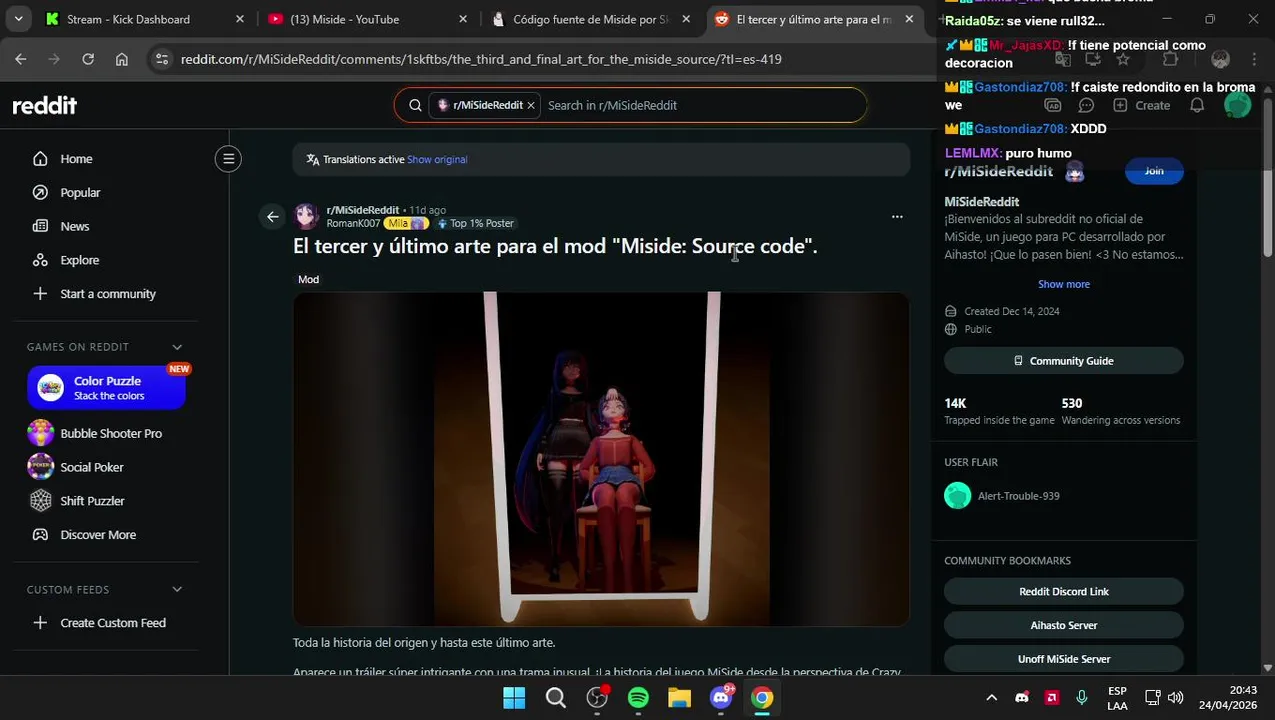Open the Miside Source code artwork image
The image size is (1275, 720).
click(601, 458)
